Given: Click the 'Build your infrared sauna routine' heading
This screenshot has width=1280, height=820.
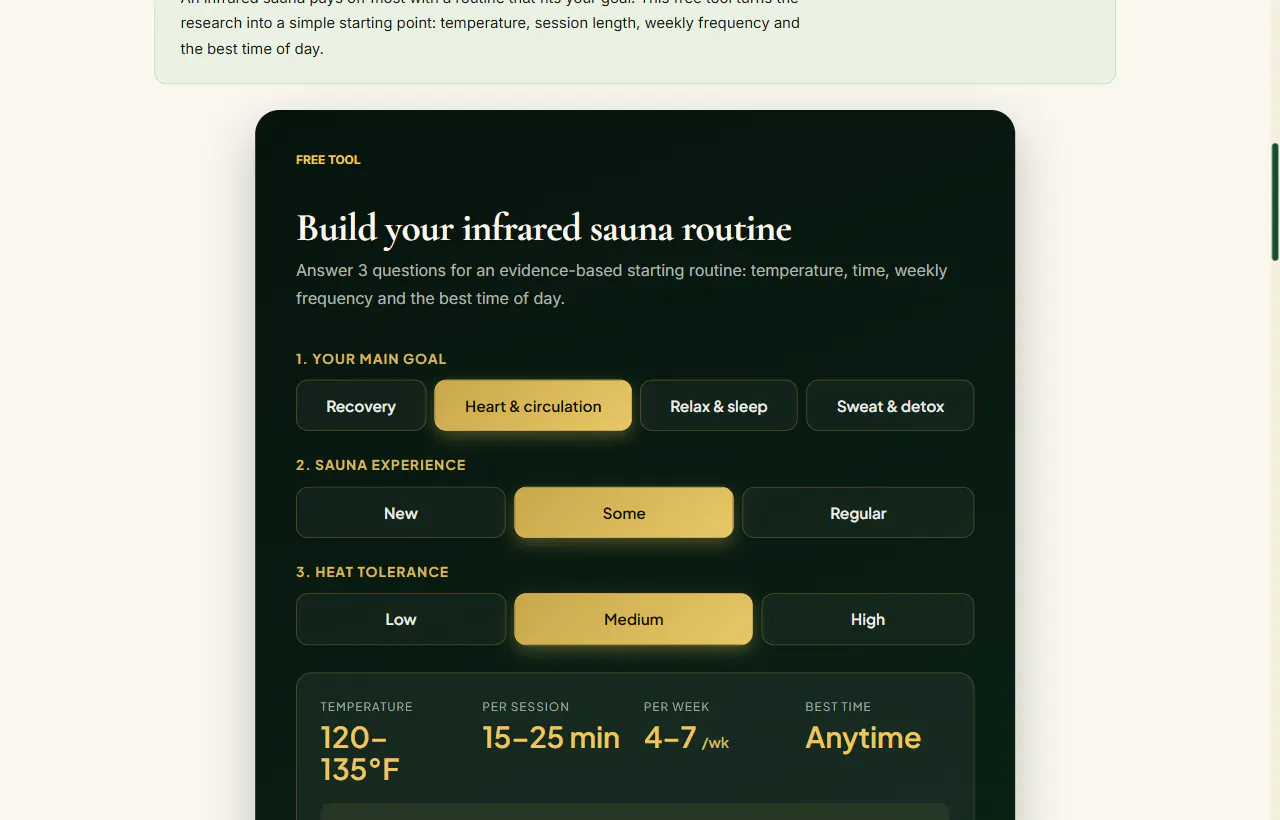Looking at the screenshot, I should [x=544, y=228].
